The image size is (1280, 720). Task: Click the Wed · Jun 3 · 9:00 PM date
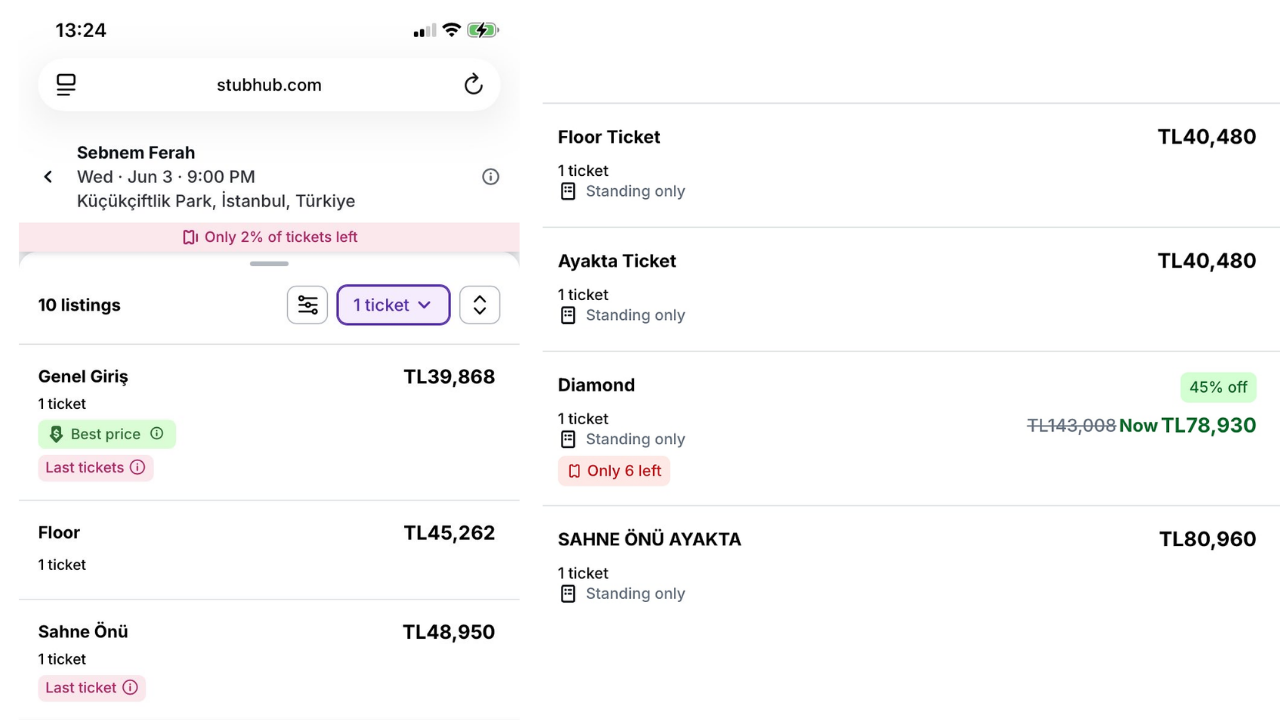[x=166, y=177]
